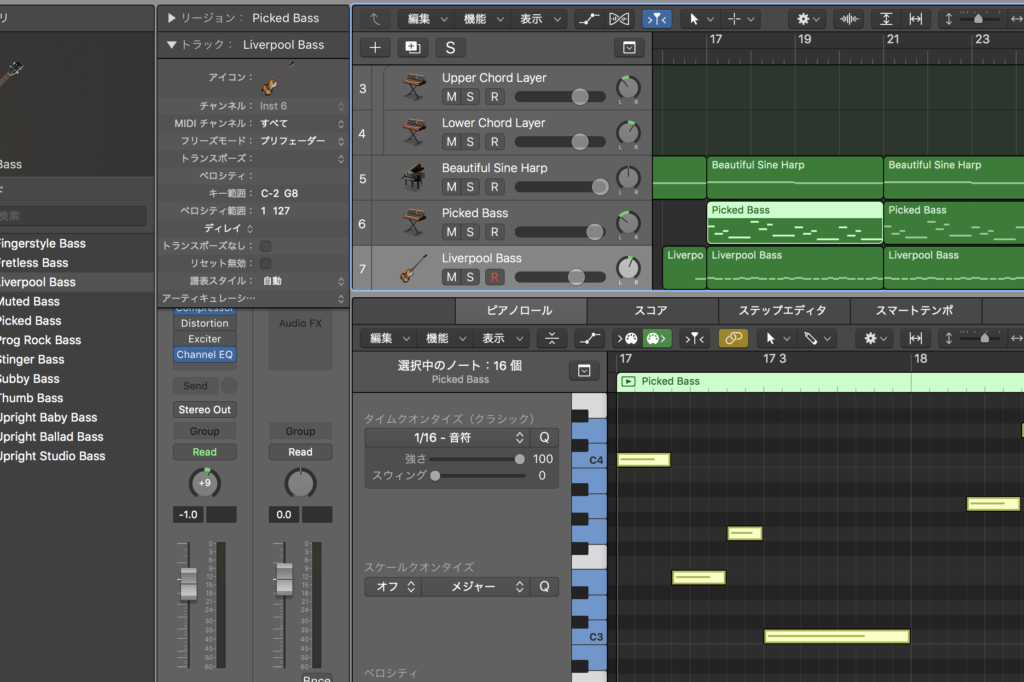This screenshot has height=682, width=1024.
Task: Solo the Lower Chord Layer track
Action: [470, 142]
